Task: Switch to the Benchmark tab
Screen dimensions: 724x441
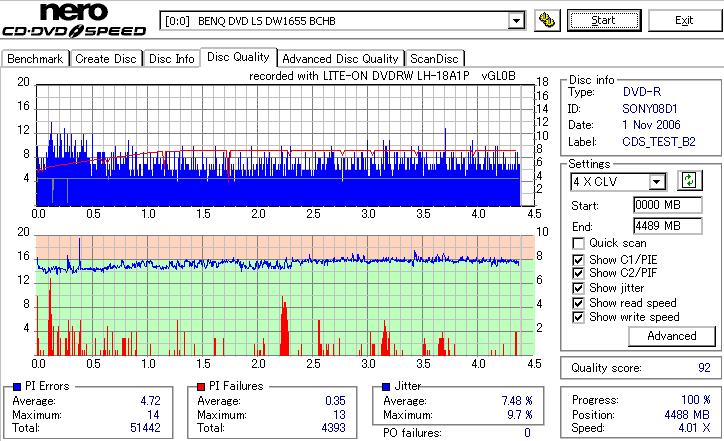Action: tap(35, 59)
